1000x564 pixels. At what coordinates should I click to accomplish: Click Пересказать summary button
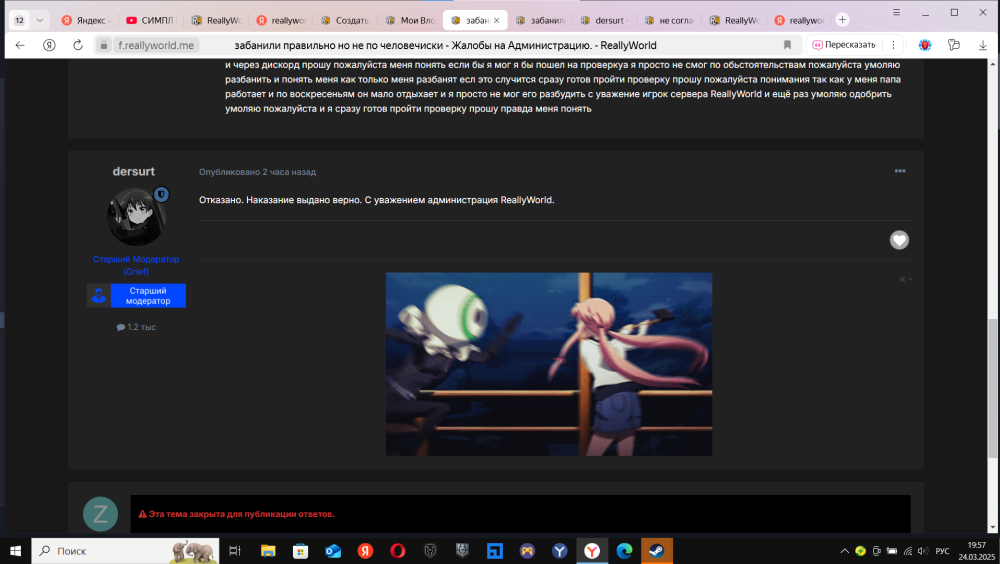click(844, 45)
